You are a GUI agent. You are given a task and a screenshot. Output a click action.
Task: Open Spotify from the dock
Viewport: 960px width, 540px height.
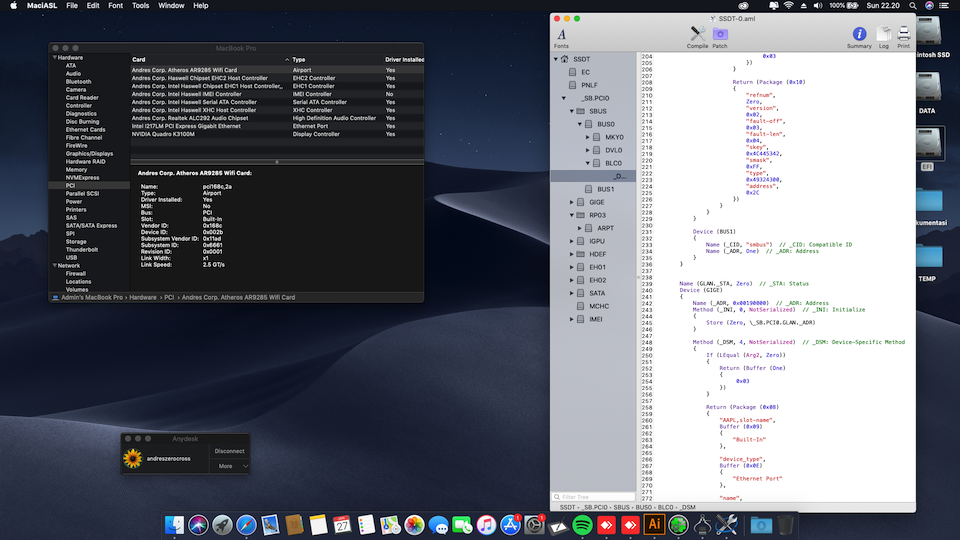tap(582, 525)
